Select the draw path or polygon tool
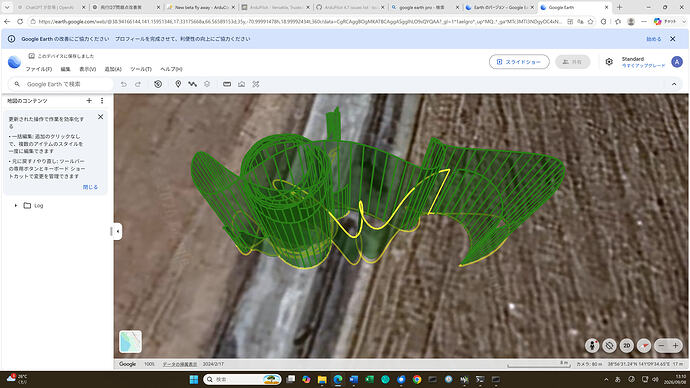 click(x=192, y=84)
